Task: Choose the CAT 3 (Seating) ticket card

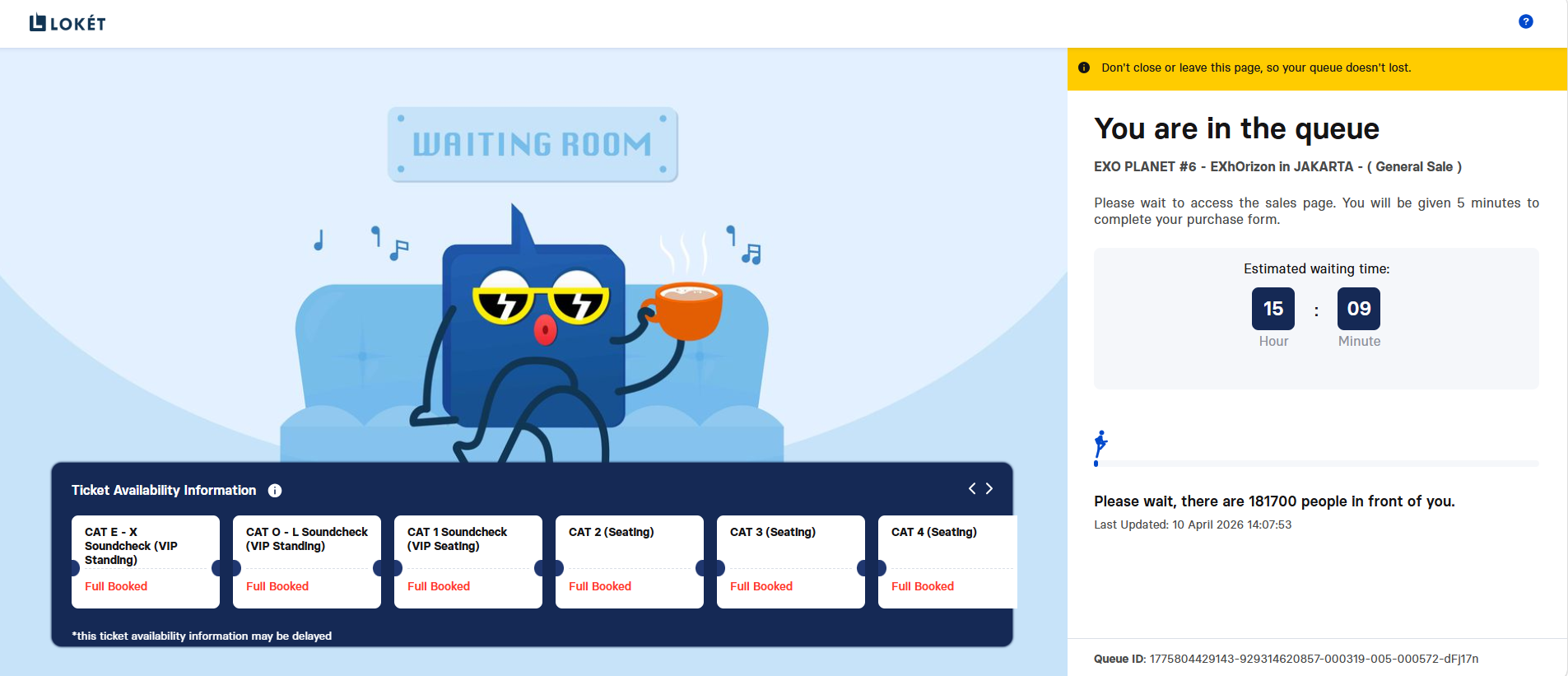Action: [x=791, y=562]
